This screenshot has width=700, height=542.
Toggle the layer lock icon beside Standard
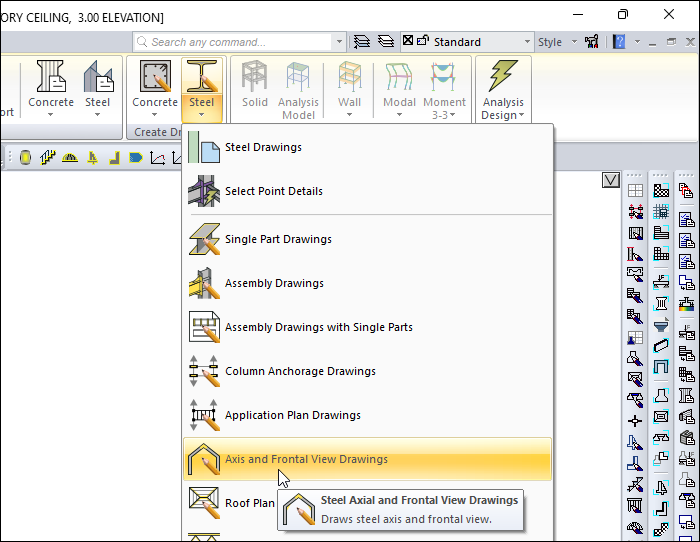pos(423,42)
